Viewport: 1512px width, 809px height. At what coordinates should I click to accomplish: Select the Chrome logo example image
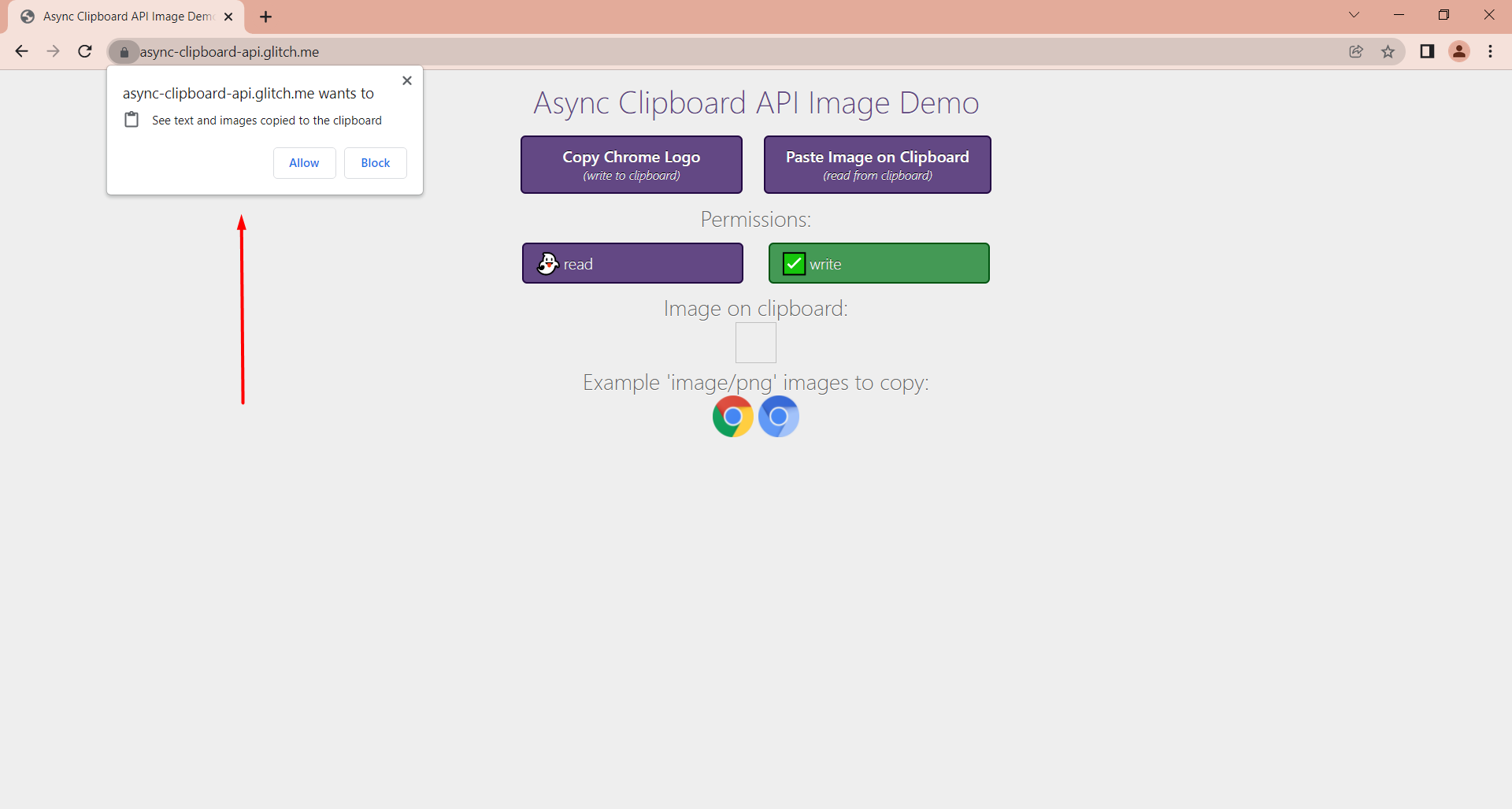coord(732,416)
